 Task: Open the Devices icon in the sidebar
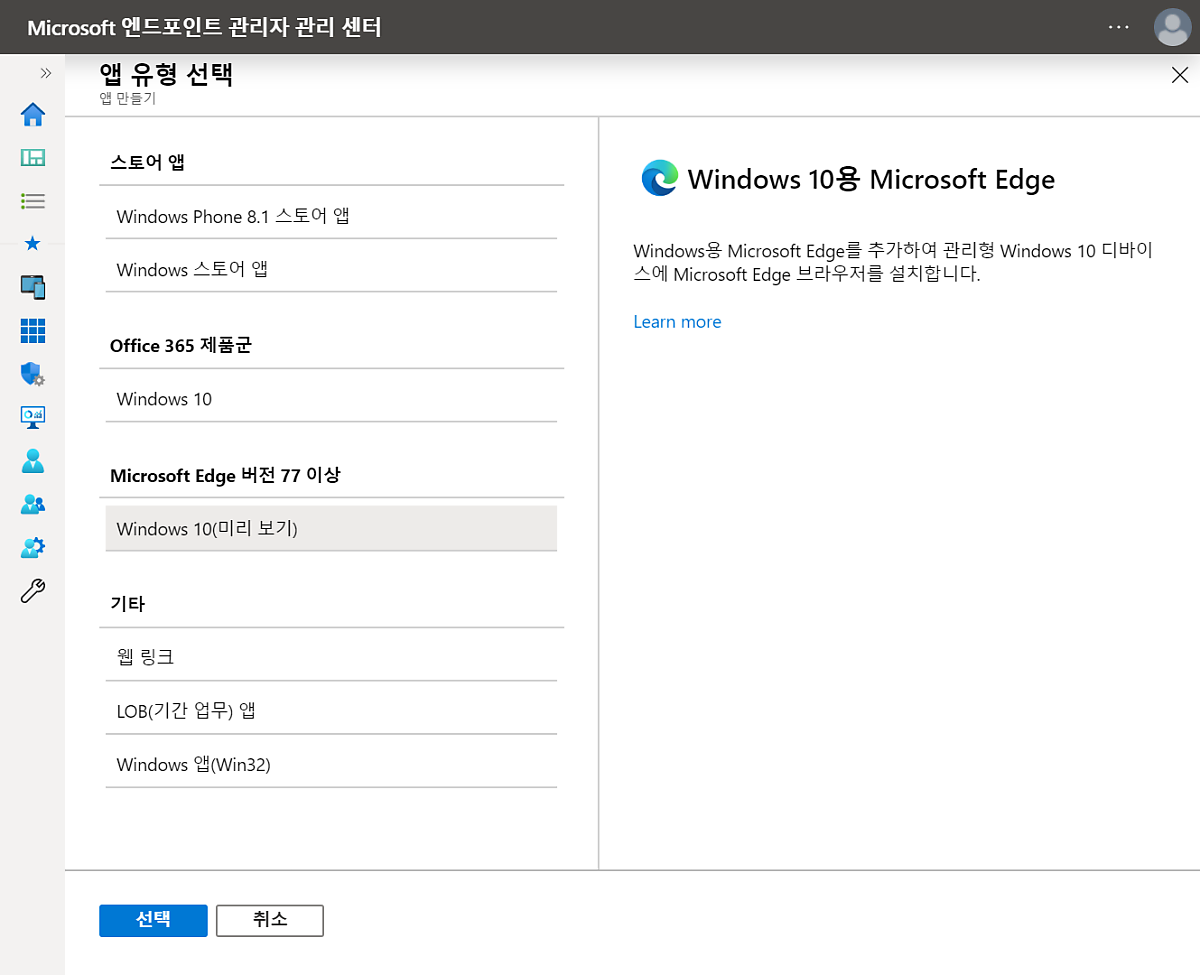33,287
